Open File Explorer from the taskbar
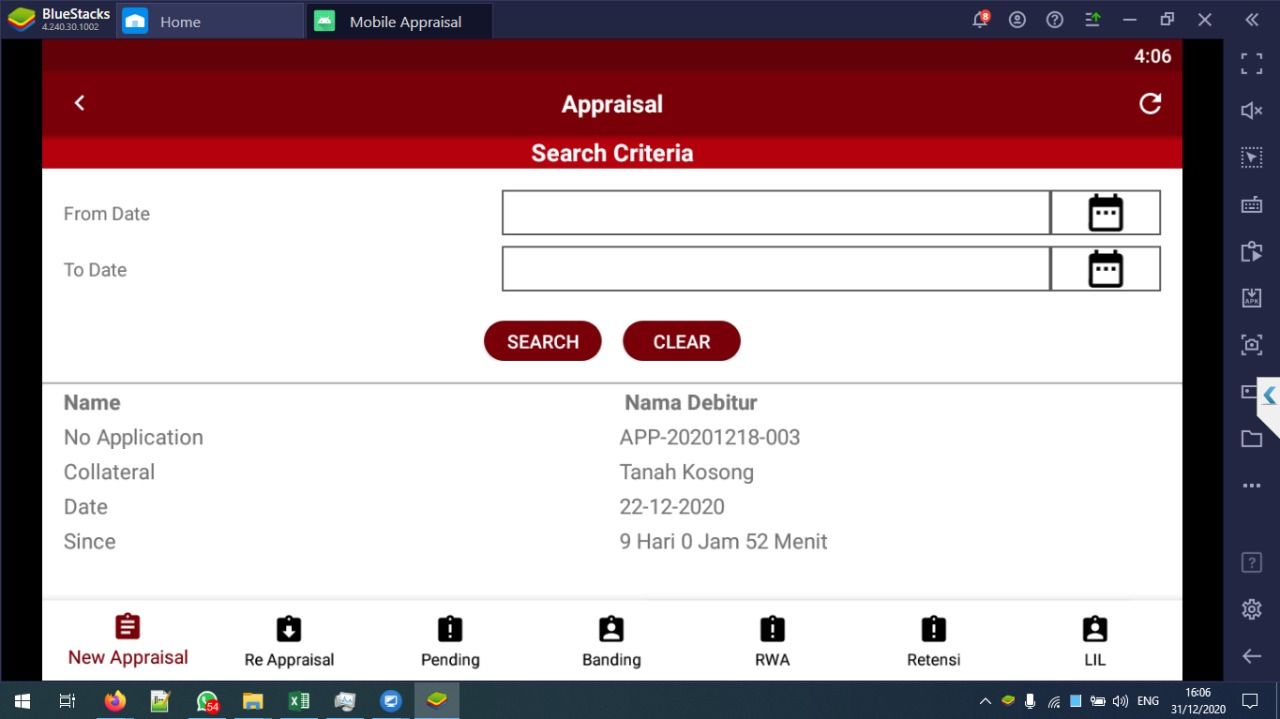1280x719 pixels. (253, 701)
